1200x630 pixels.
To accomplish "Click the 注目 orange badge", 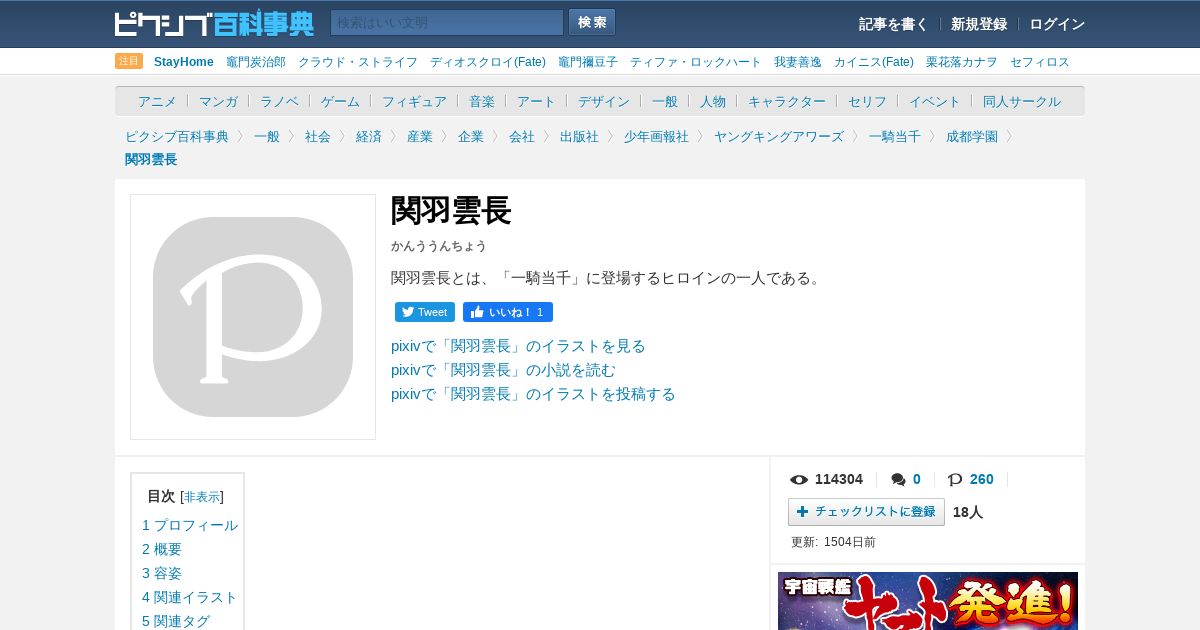I will click(129, 61).
